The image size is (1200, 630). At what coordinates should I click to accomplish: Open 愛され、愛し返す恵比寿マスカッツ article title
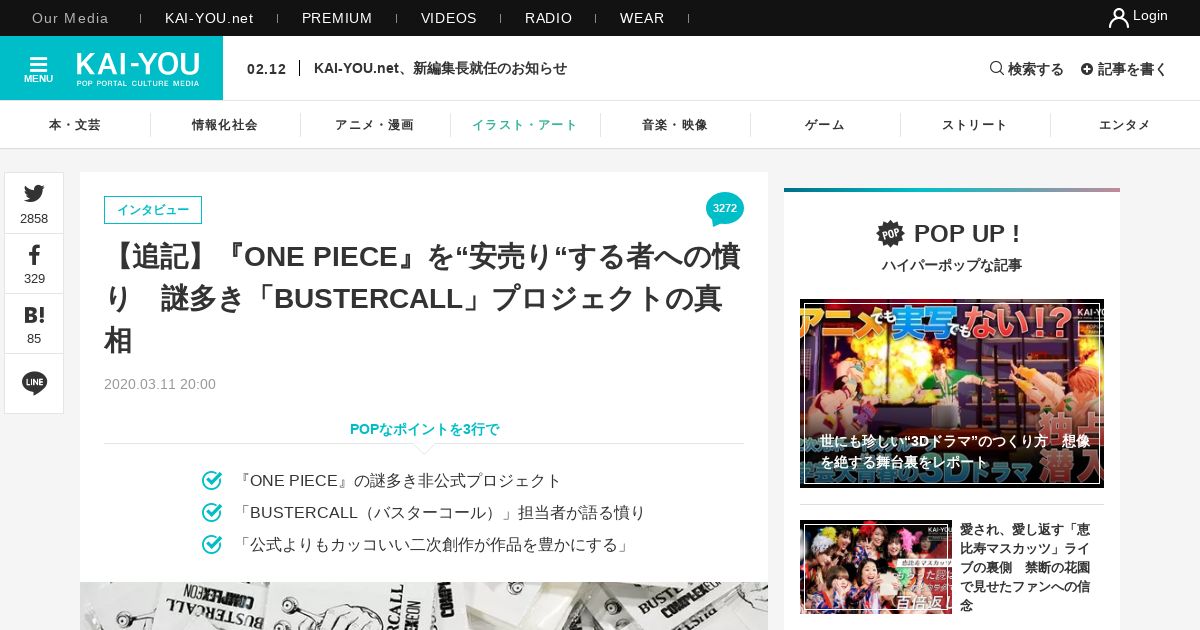(x=1025, y=567)
